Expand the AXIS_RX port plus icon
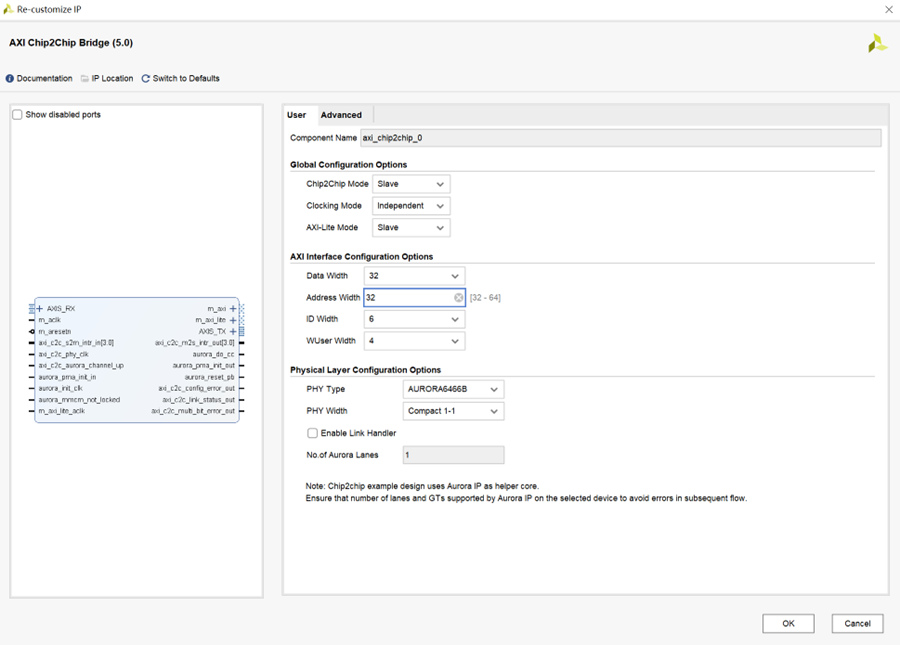 click(40, 309)
